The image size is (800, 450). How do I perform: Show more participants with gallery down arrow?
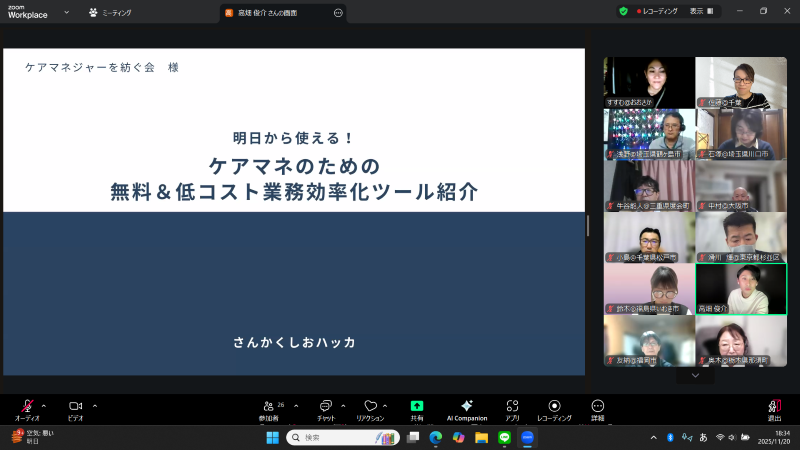pyautogui.click(x=695, y=376)
